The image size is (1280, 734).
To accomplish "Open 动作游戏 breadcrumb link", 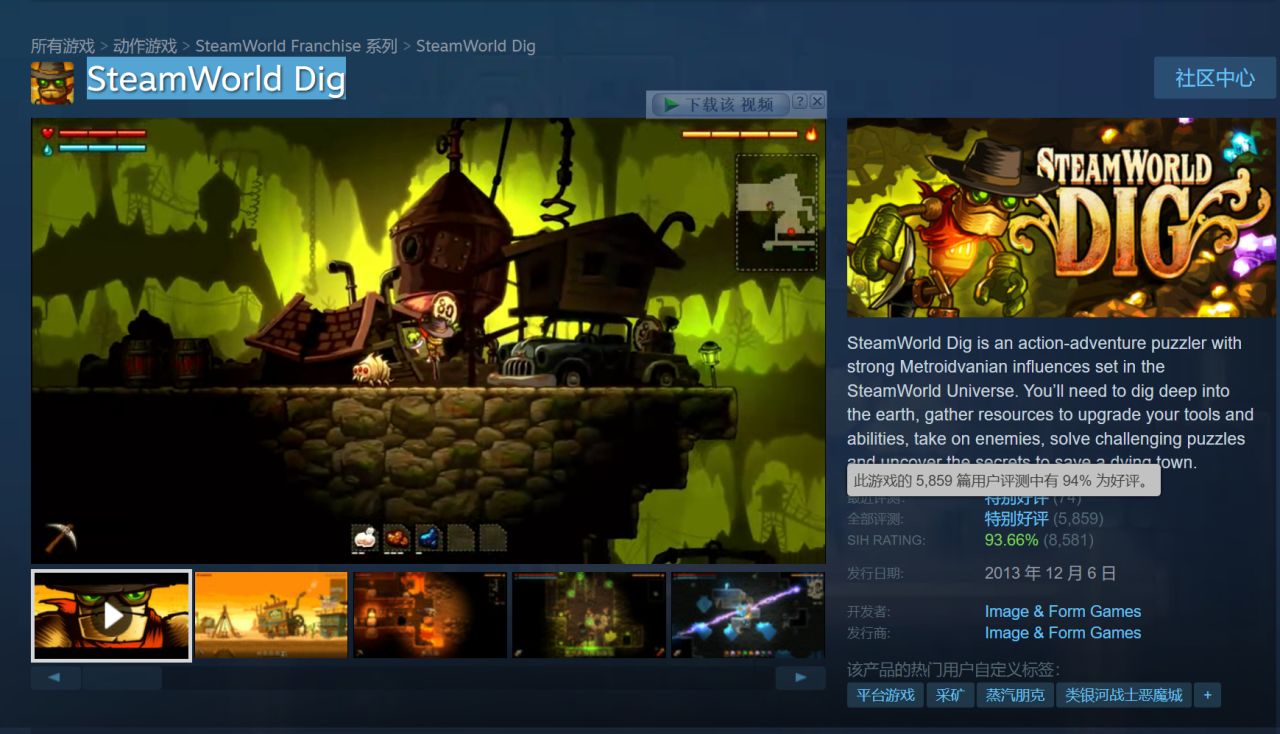I will pyautogui.click(x=144, y=46).
